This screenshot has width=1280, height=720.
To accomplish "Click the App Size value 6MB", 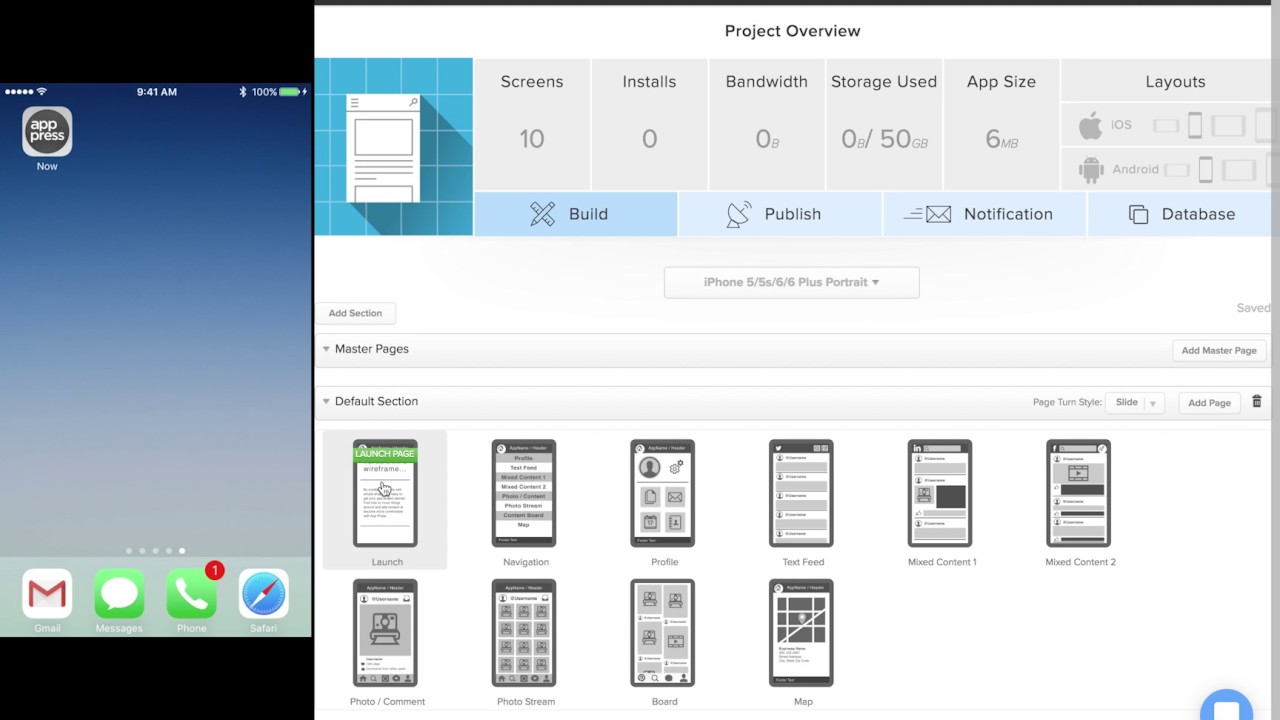I will pos(1001,139).
